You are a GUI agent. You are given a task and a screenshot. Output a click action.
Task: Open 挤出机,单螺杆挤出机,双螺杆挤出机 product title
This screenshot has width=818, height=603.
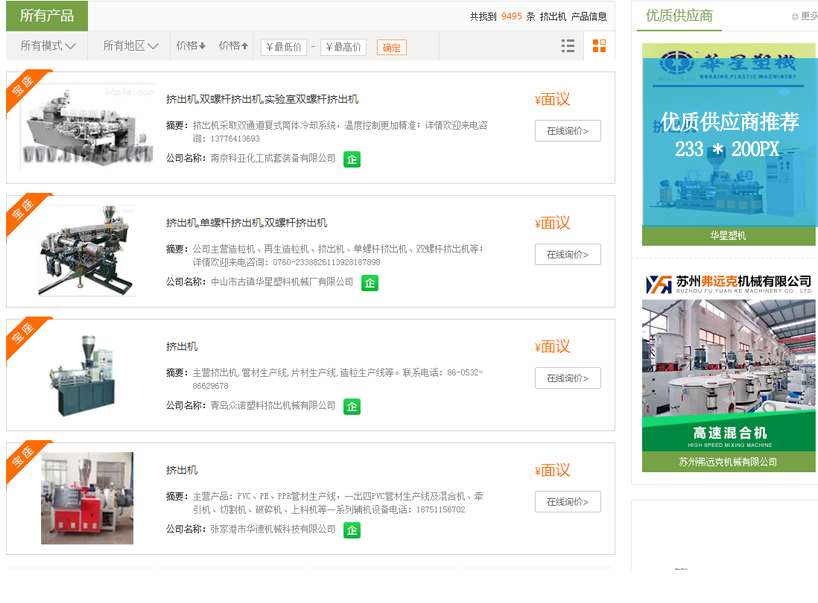tap(246, 223)
